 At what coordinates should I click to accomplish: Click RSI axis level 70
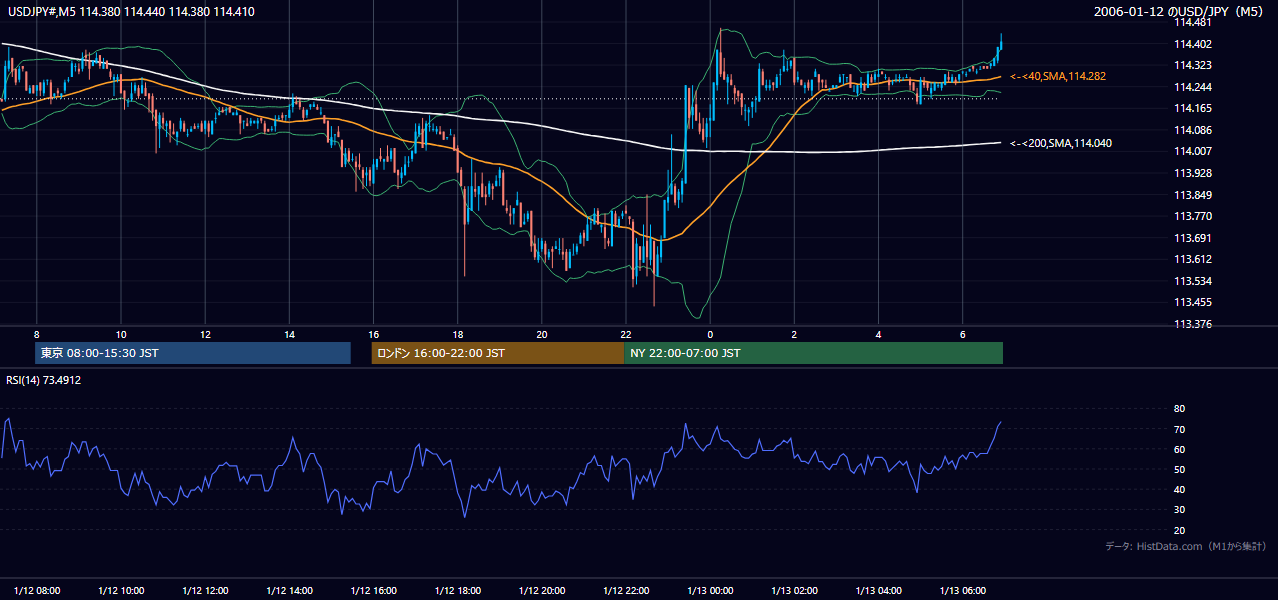(1180, 429)
